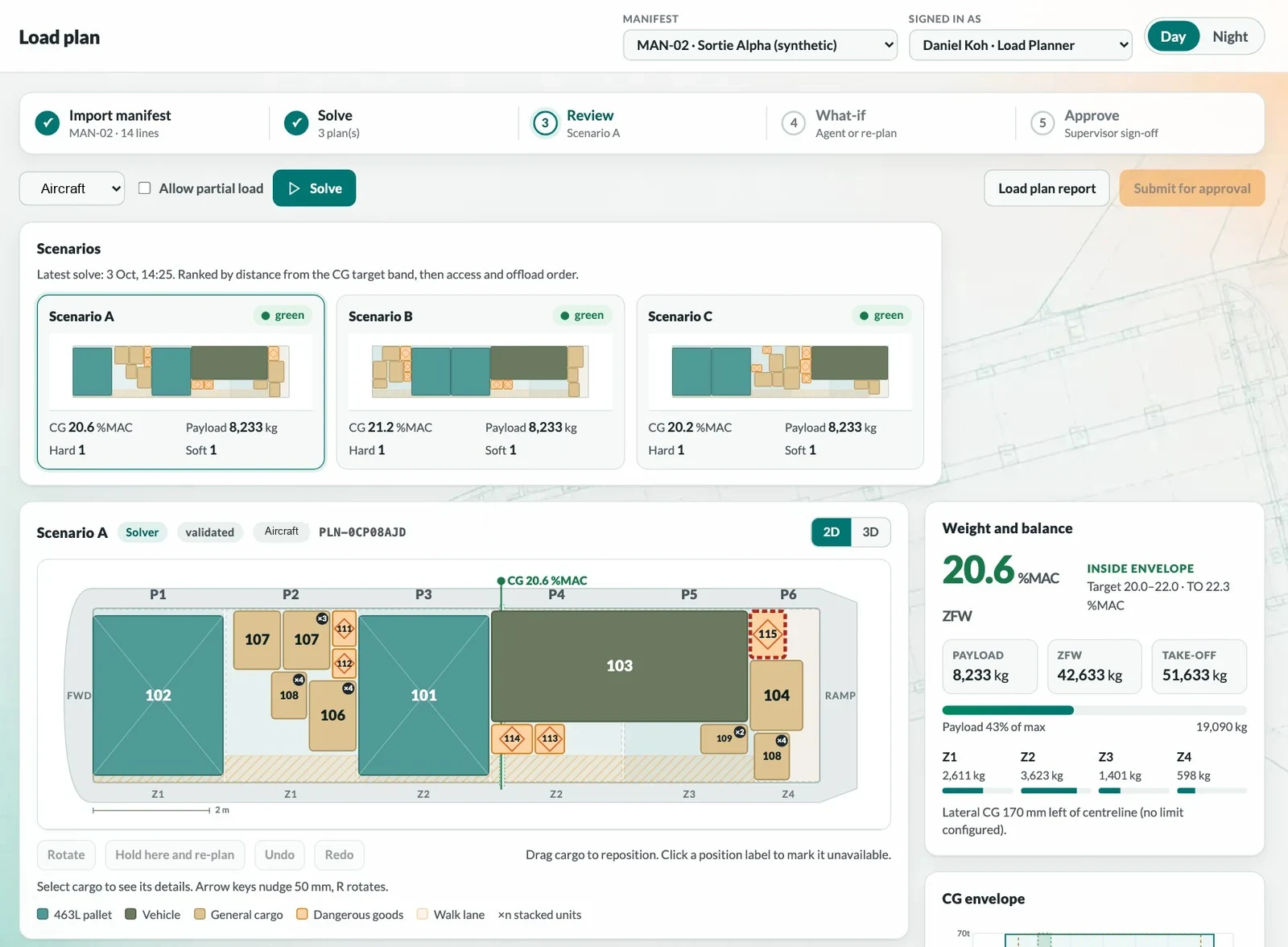Click the Solve step completed checkmark
The height and width of the screenshot is (947, 1288).
(x=296, y=123)
